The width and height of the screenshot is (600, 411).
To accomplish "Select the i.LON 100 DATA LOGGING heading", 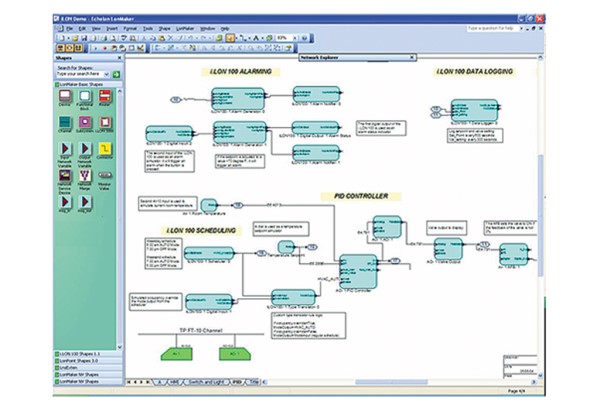I will [474, 72].
